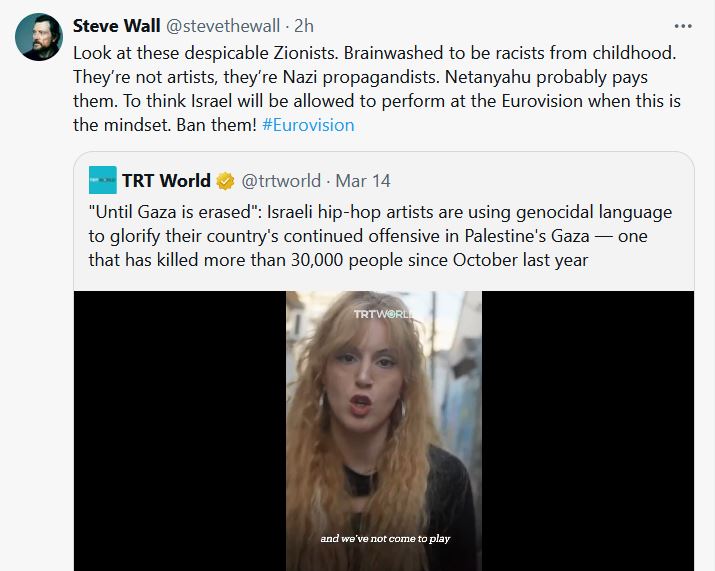Open Steve Wall's profile picture
The image size is (715, 571).
click(39, 37)
